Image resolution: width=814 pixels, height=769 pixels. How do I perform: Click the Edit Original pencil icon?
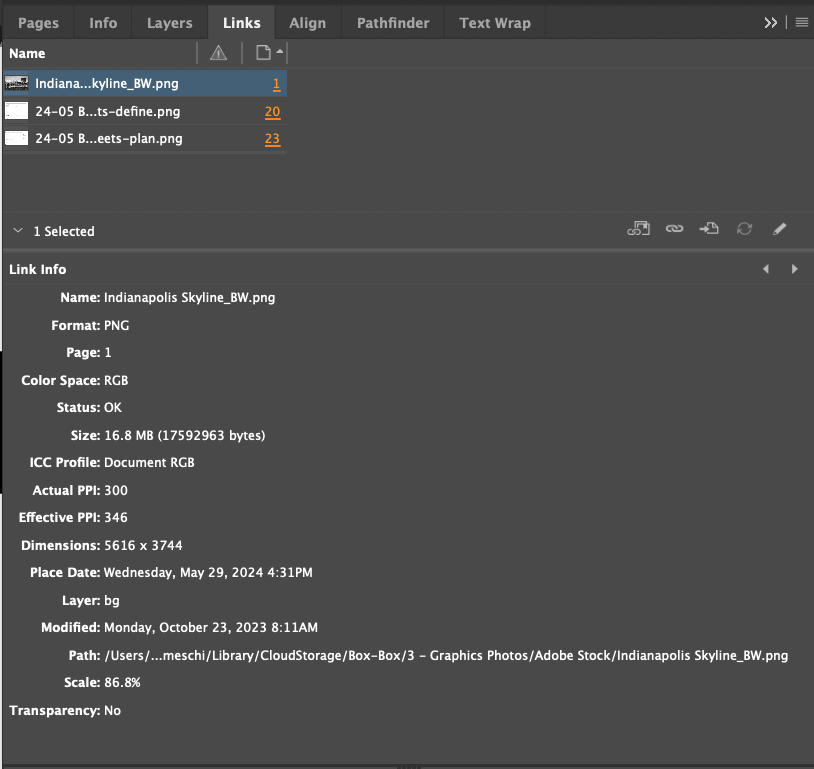779,228
